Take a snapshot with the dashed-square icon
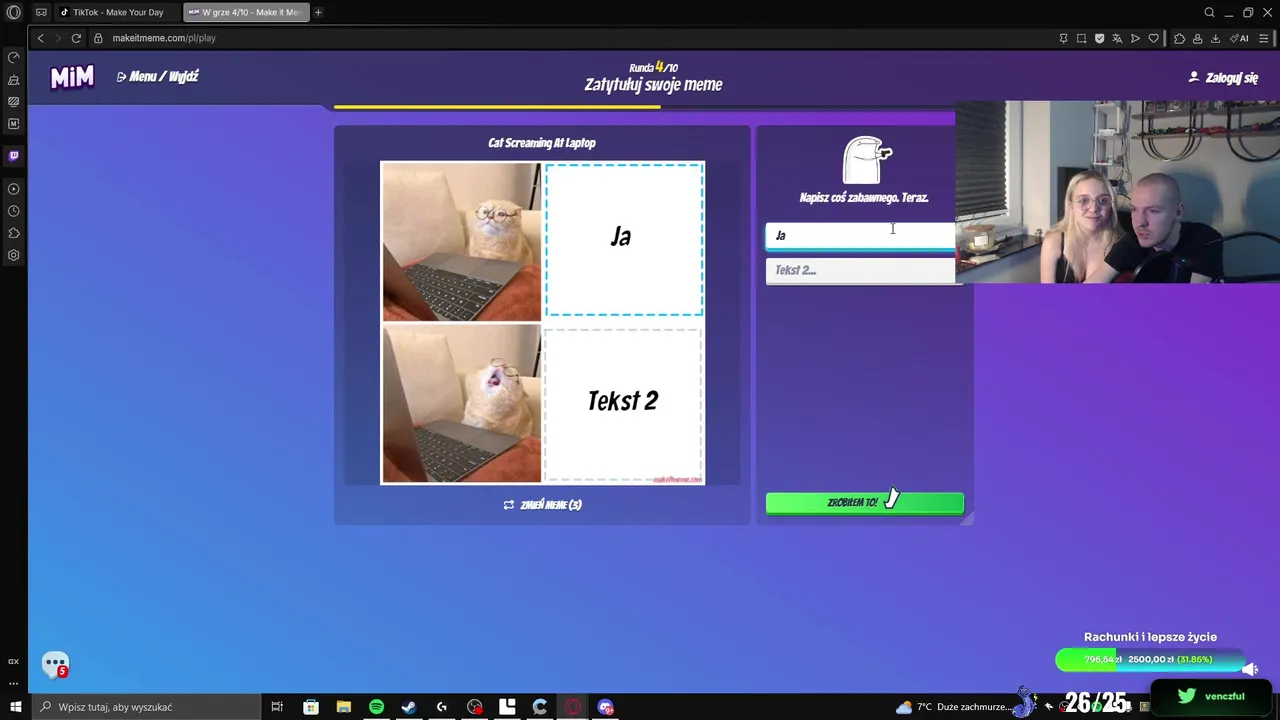This screenshot has width=1280, height=720. tap(1081, 38)
